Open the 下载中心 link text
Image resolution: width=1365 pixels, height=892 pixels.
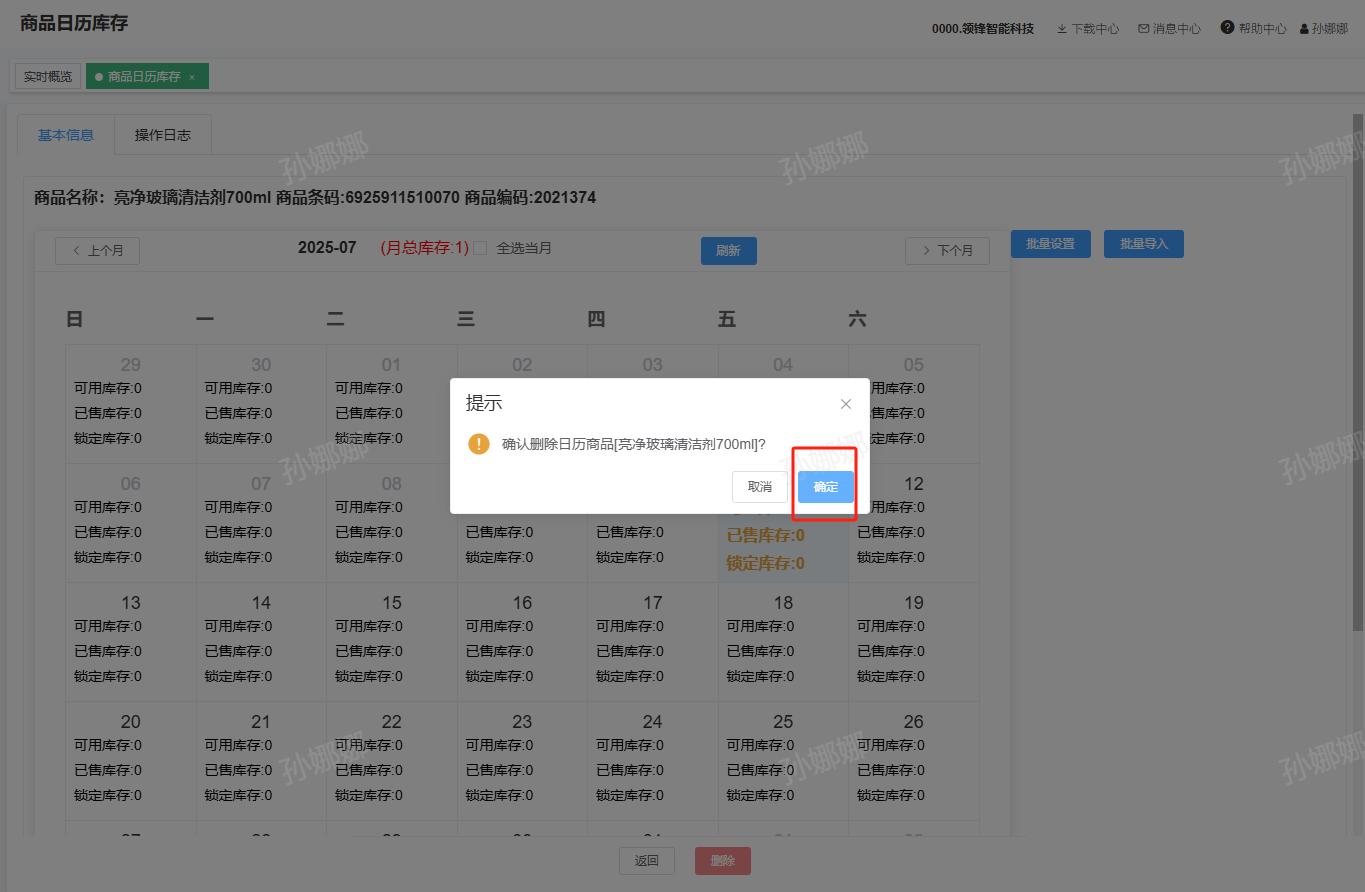tap(1095, 29)
